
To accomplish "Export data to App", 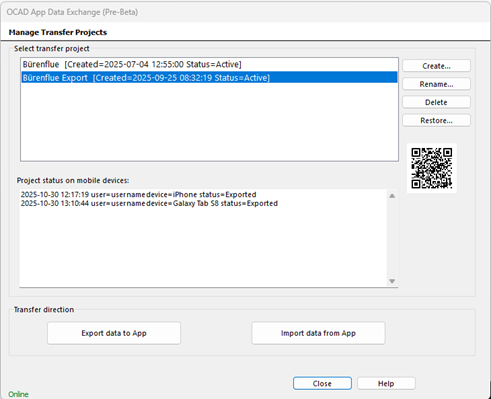I will [x=114, y=333].
